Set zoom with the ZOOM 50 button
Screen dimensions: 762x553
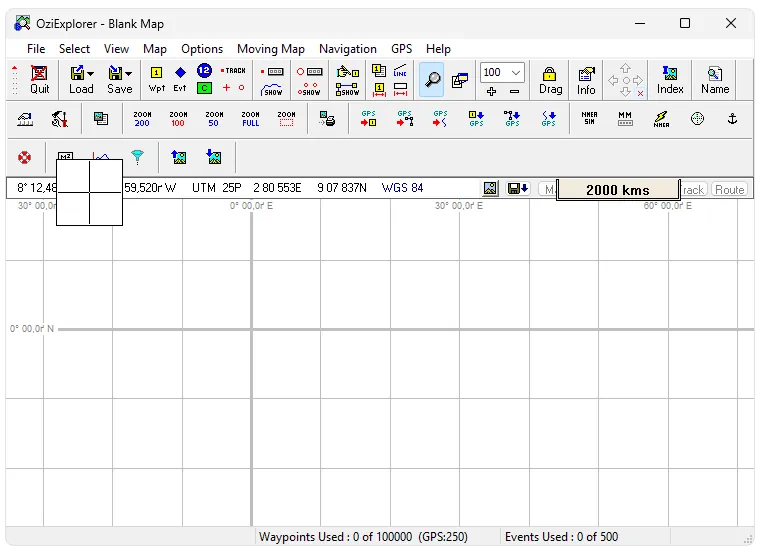pos(214,119)
